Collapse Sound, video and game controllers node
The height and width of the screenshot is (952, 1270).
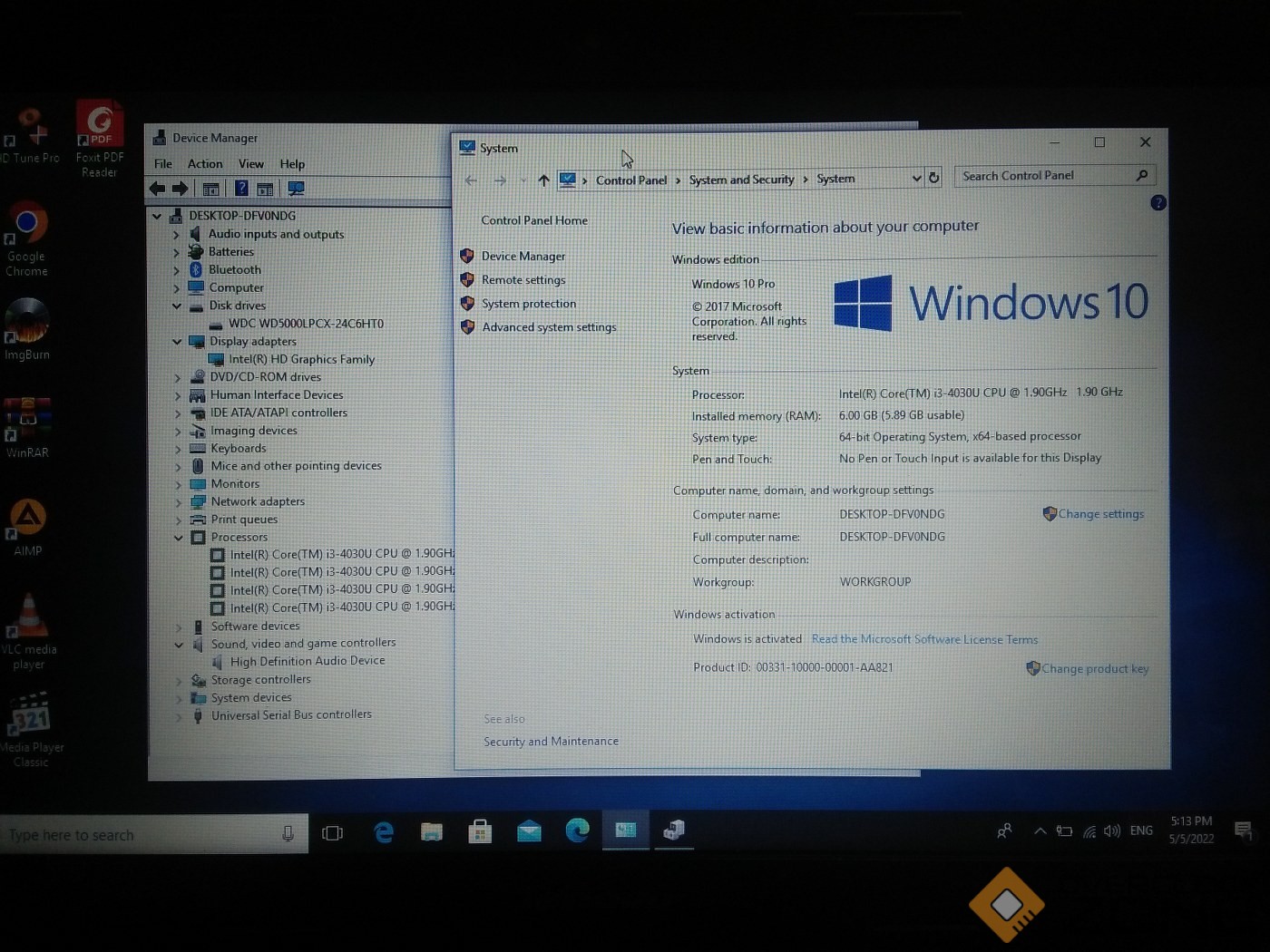(x=179, y=645)
